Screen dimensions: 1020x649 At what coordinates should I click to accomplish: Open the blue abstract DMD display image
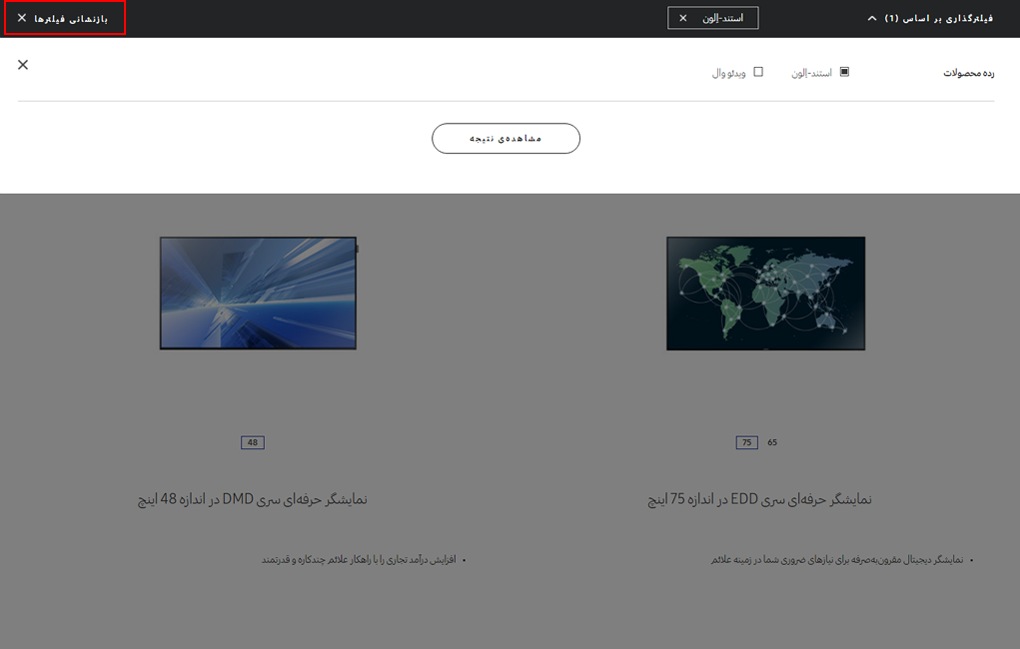(258, 293)
